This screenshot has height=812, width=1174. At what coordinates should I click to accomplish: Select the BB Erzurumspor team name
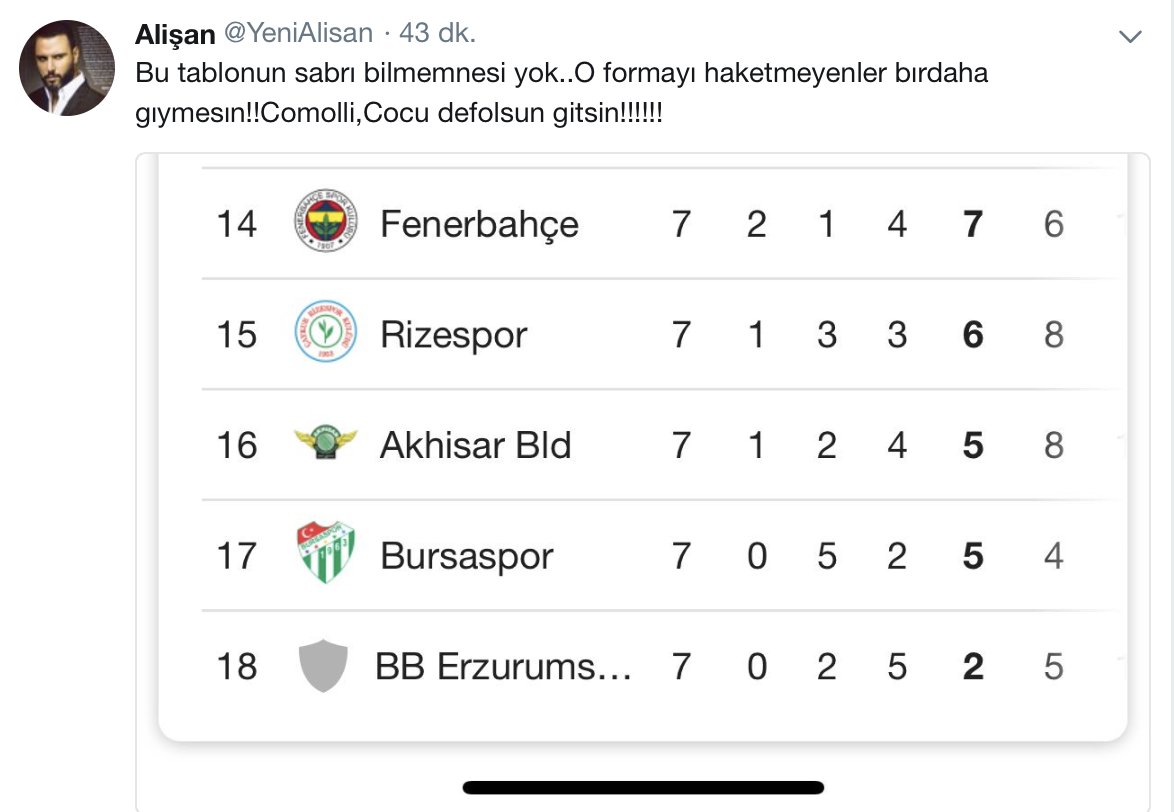[x=503, y=666]
